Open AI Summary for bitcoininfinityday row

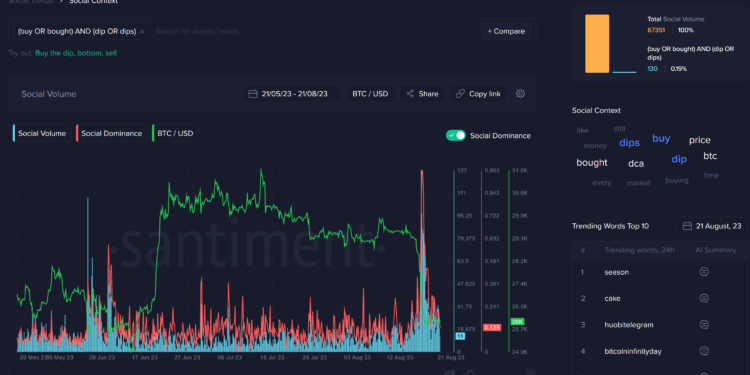tap(704, 351)
